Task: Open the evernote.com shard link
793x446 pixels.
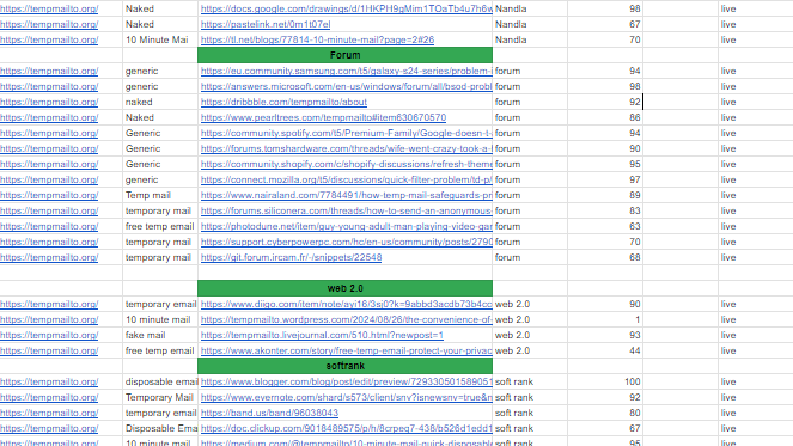Action: [346, 397]
